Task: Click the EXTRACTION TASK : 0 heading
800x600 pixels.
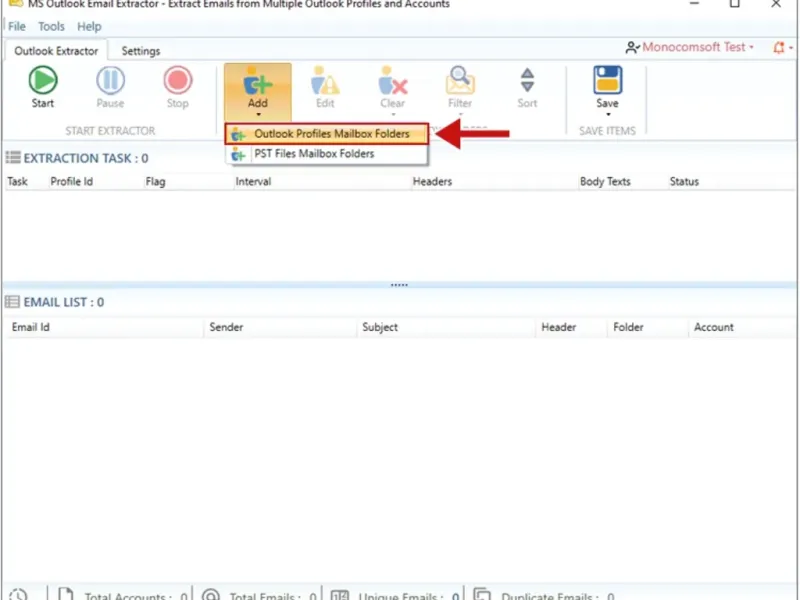Action: coord(86,158)
